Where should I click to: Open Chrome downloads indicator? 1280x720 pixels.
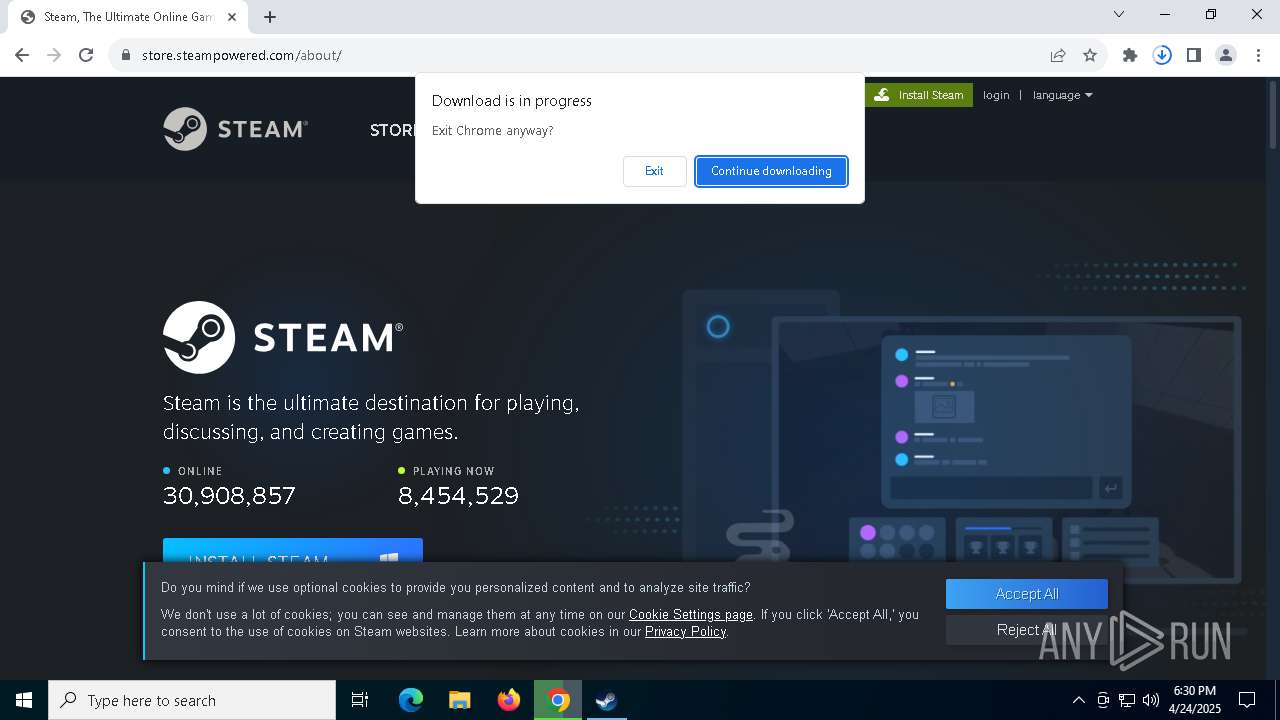[1162, 55]
